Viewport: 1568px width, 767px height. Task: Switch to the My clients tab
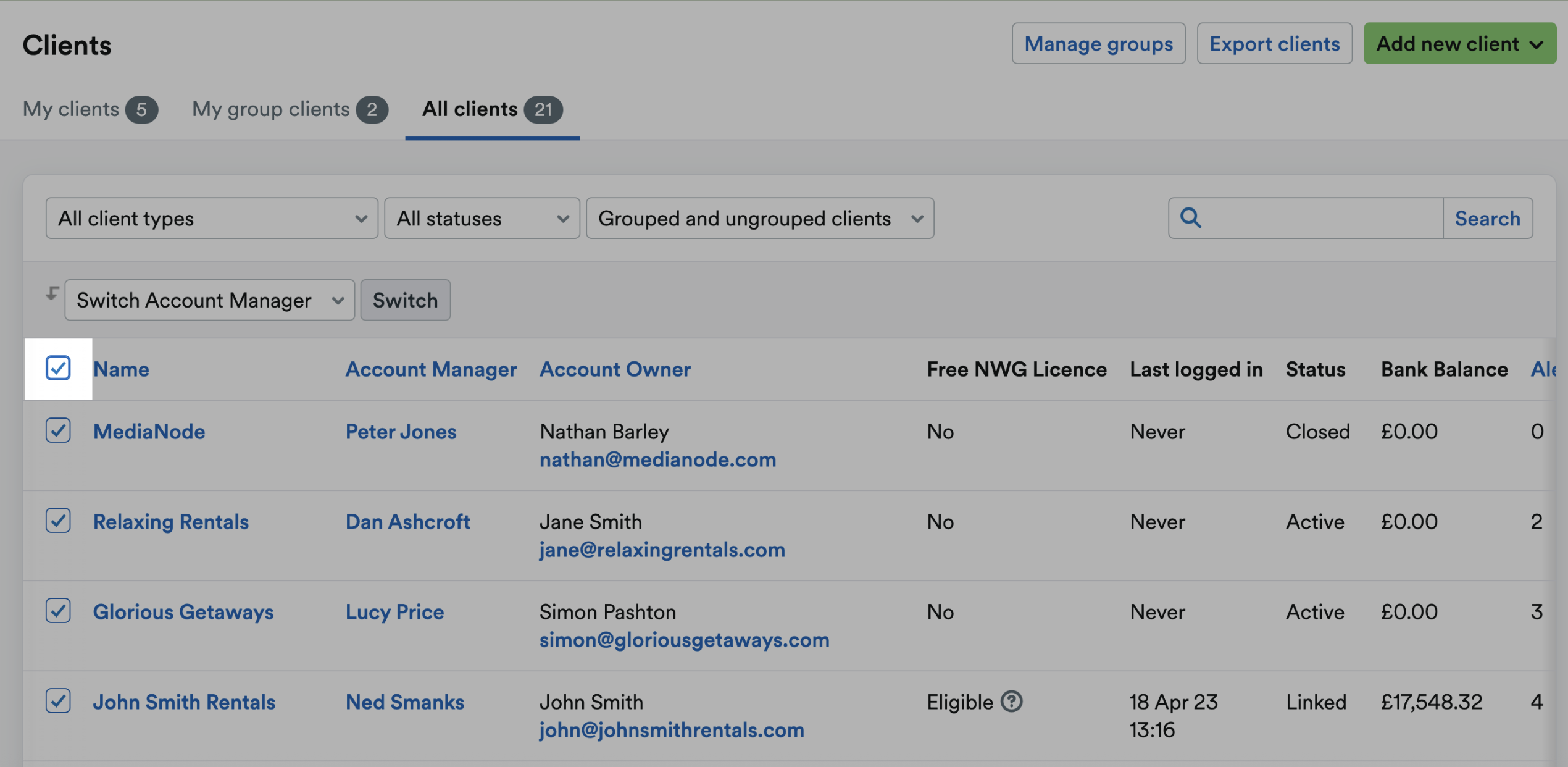90,109
